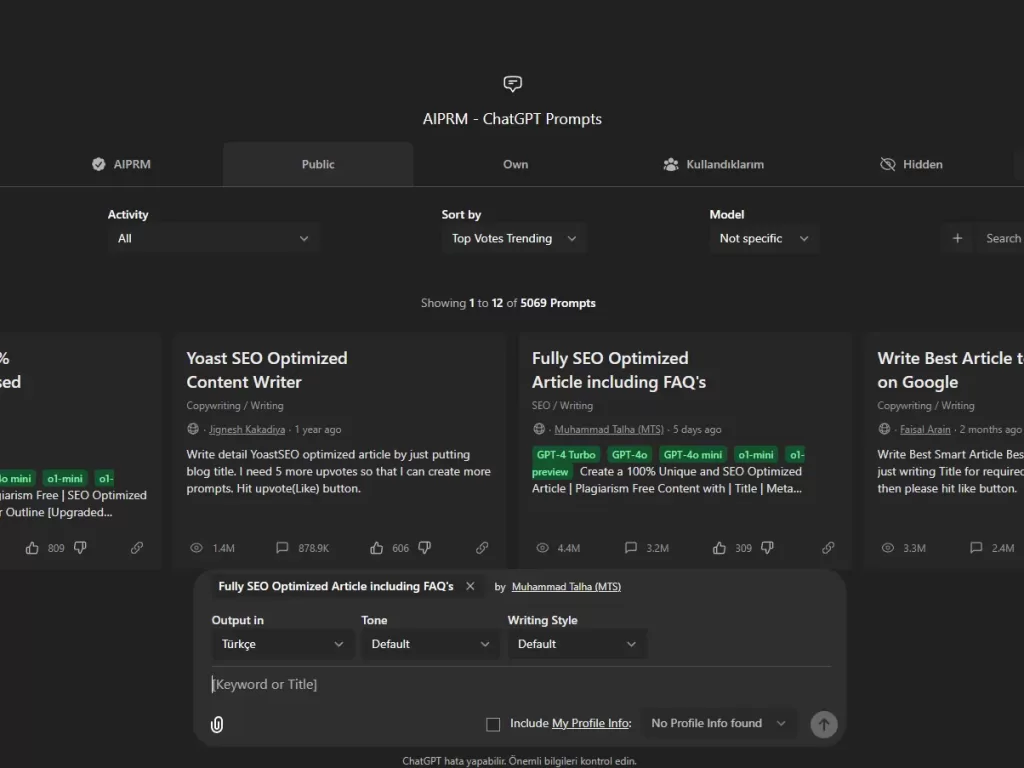This screenshot has height=768, width=1024.
Task: Open Yoast SEO Optimized Content Writer prompt title
Action: click(x=266, y=370)
